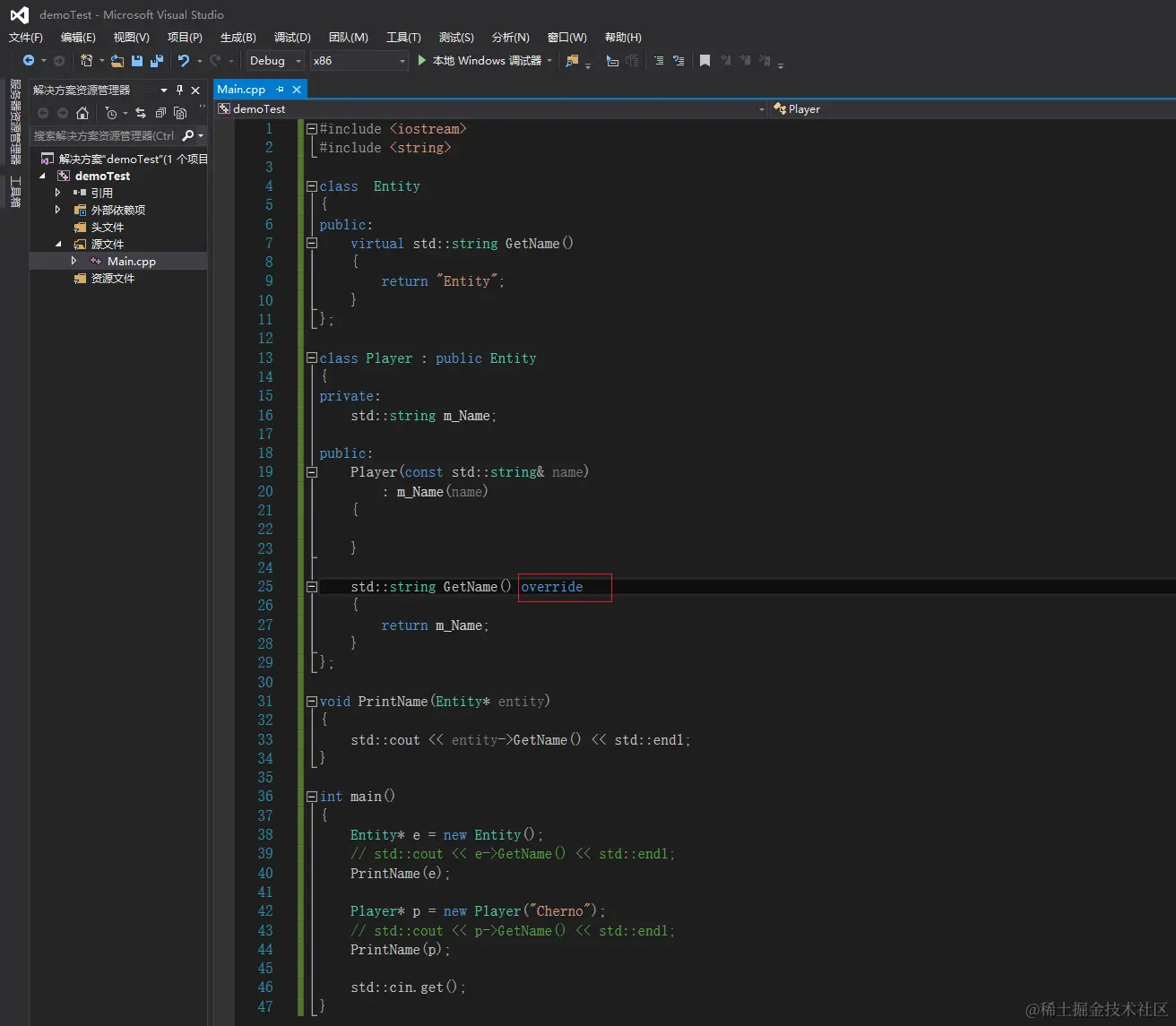Close the Main.cpp tab

point(297,90)
